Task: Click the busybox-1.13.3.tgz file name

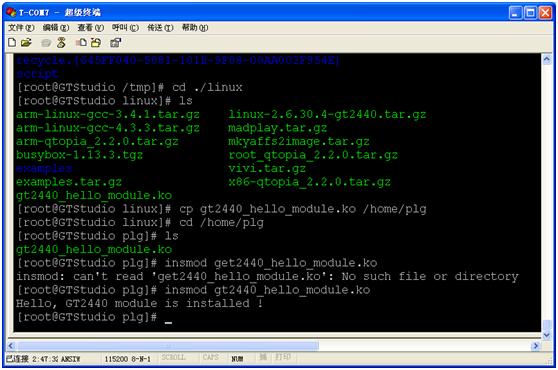Action: click(79, 155)
